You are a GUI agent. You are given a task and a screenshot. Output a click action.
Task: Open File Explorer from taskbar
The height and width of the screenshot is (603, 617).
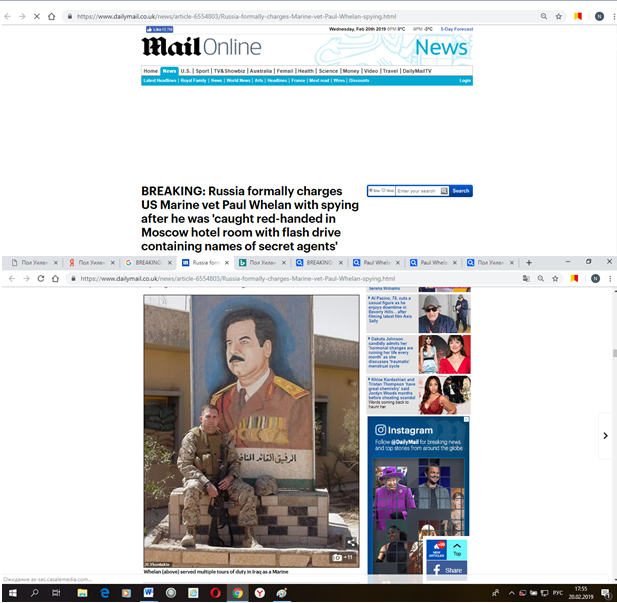[82, 593]
